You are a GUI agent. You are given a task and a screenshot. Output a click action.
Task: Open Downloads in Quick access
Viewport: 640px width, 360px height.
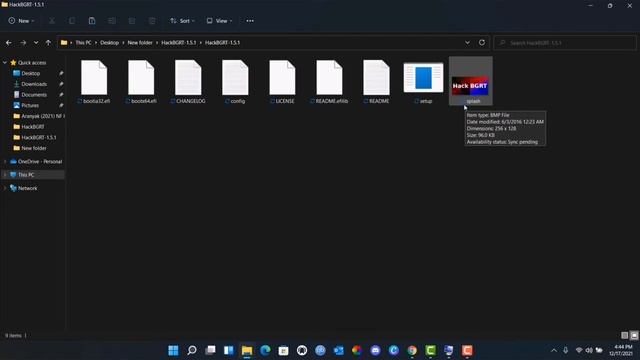(x=34, y=84)
